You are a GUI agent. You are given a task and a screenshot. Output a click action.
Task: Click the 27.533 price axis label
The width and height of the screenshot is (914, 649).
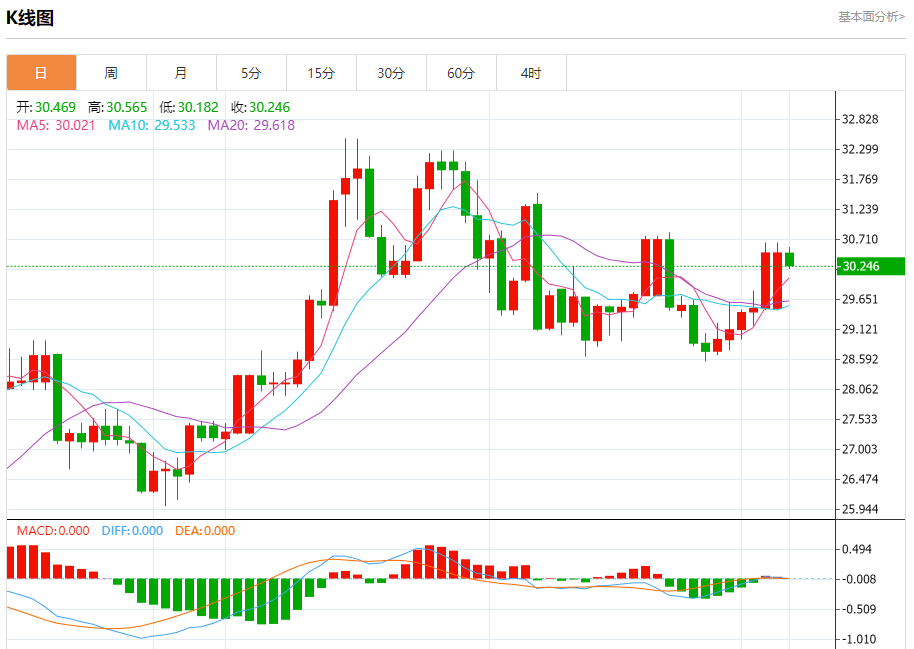coord(860,419)
